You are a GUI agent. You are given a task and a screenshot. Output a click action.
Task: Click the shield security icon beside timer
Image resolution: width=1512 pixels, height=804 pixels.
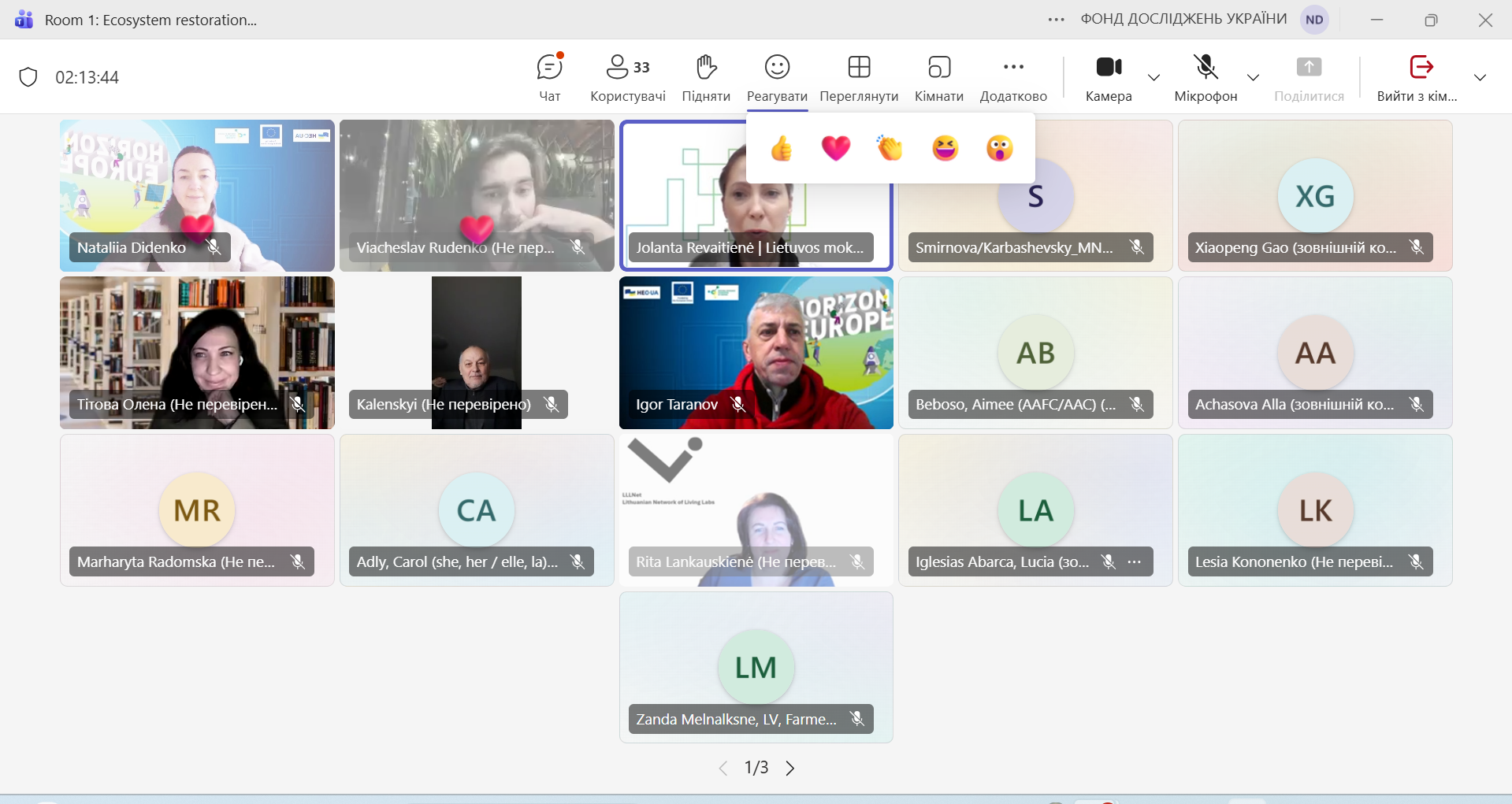coord(28,77)
